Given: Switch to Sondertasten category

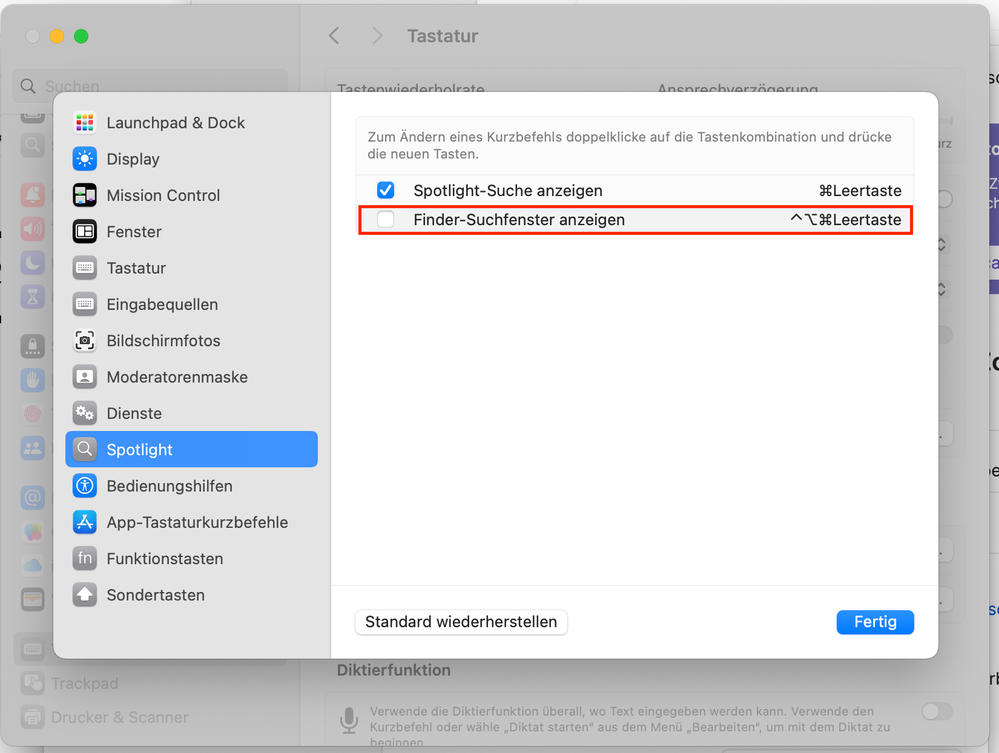Looking at the screenshot, I should click(155, 595).
